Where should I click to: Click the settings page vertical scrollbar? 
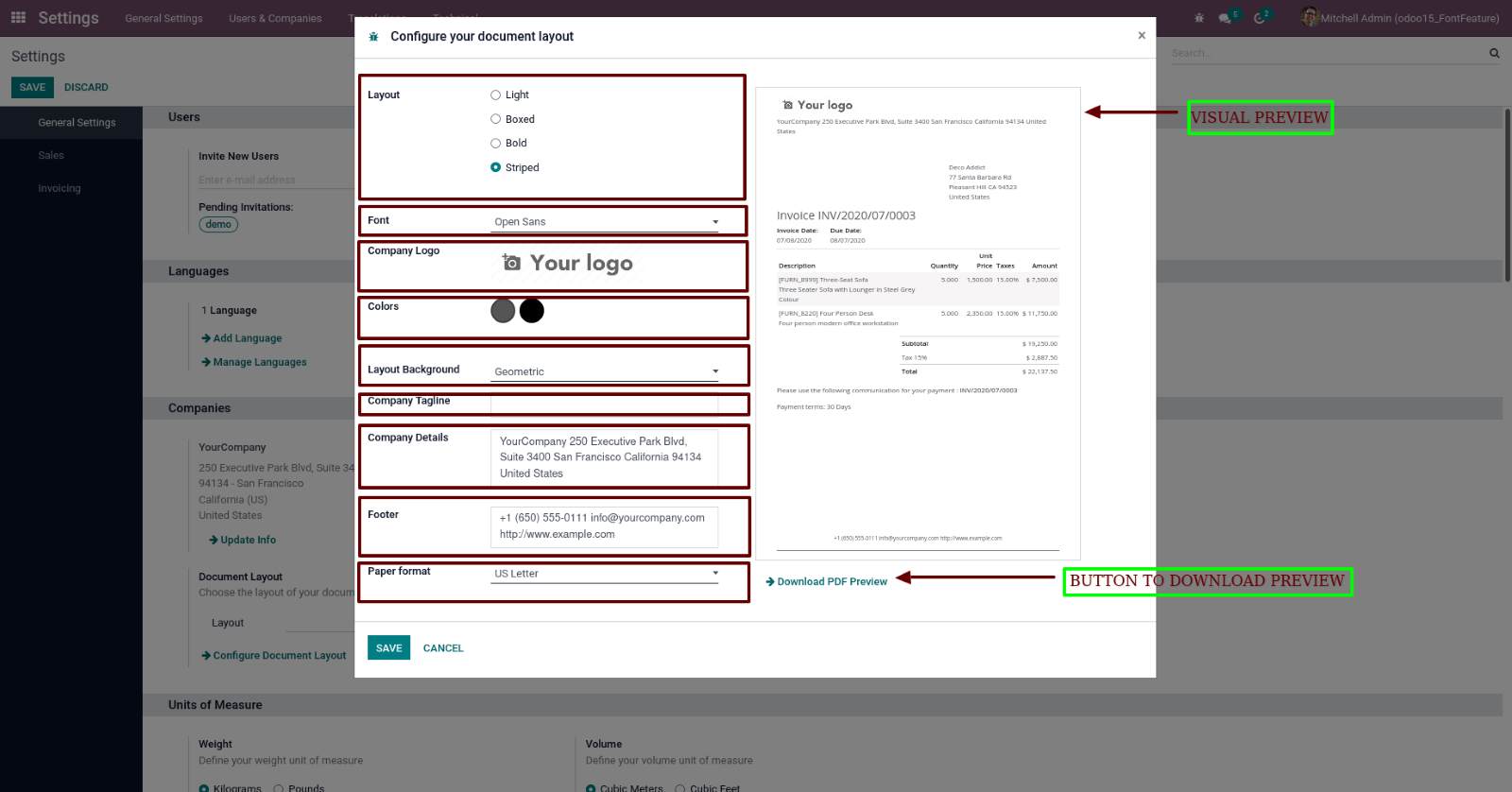coord(1506,194)
